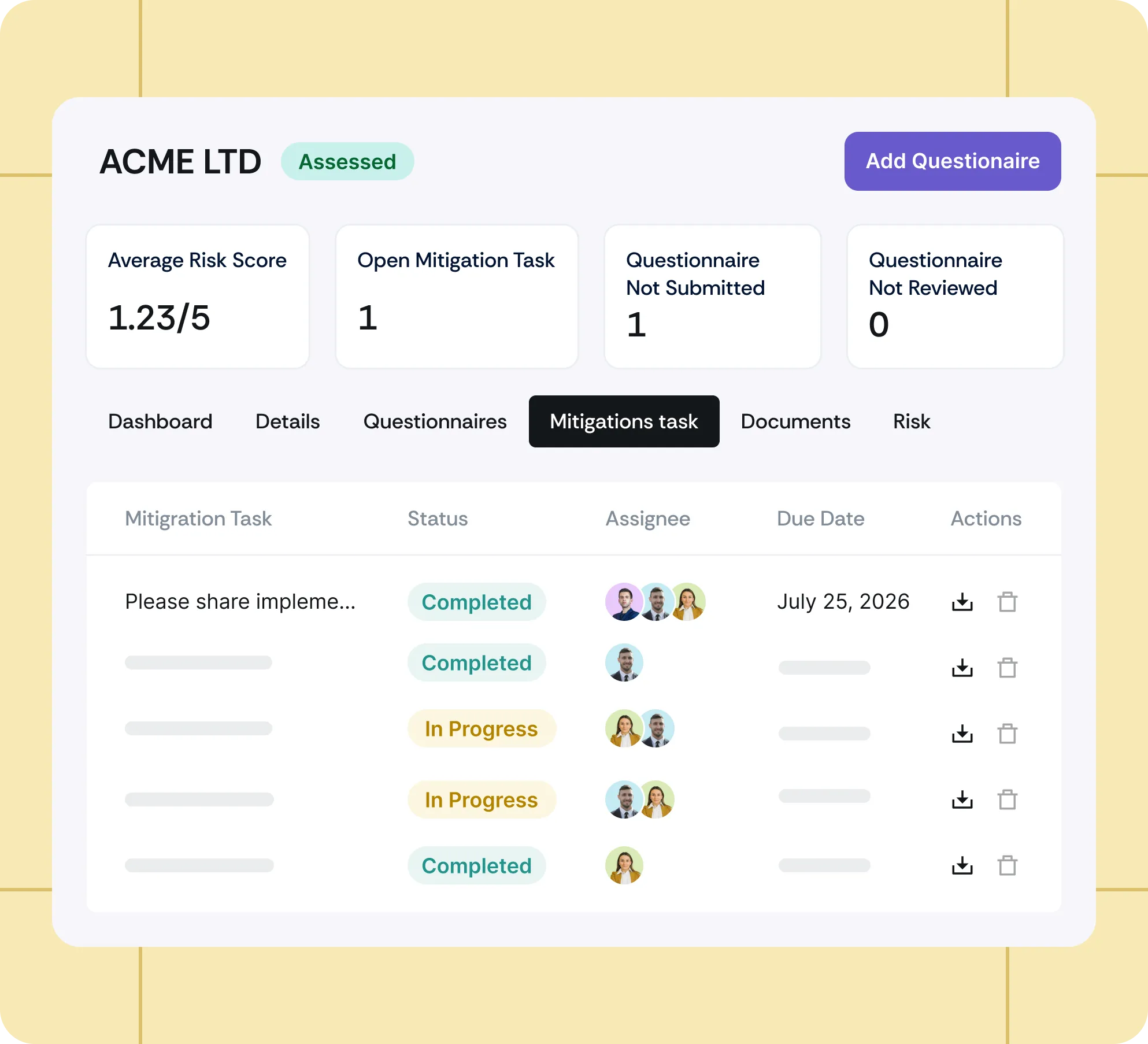
Task: Open the Average Risk Score card
Action: (x=198, y=296)
